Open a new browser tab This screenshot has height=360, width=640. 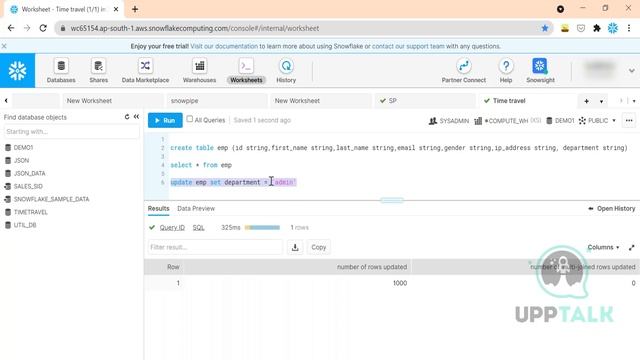[x=135, y=9]
